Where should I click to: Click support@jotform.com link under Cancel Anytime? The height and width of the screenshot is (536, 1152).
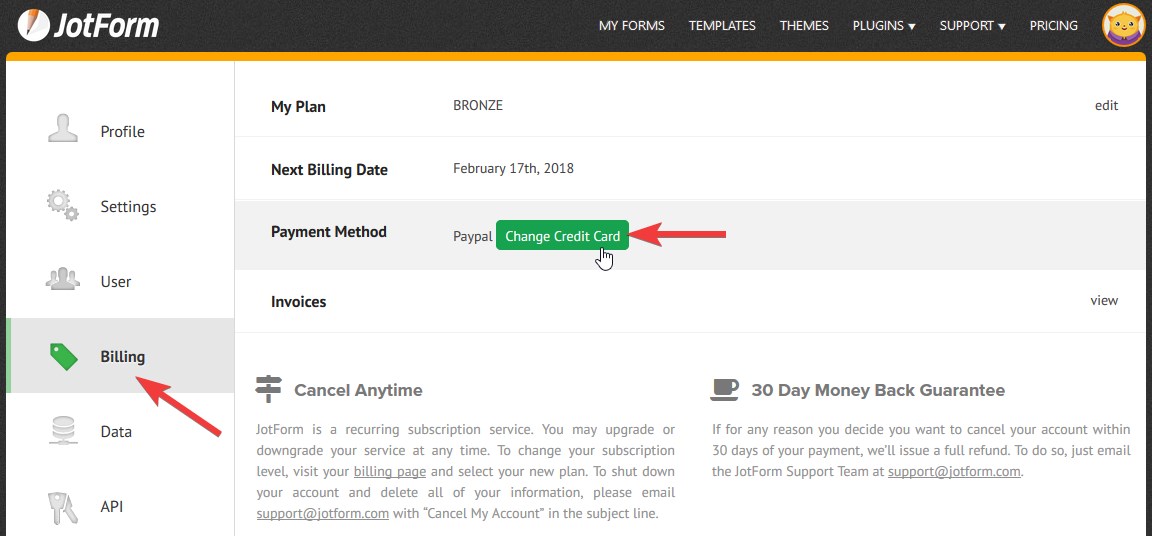point(322,513)
